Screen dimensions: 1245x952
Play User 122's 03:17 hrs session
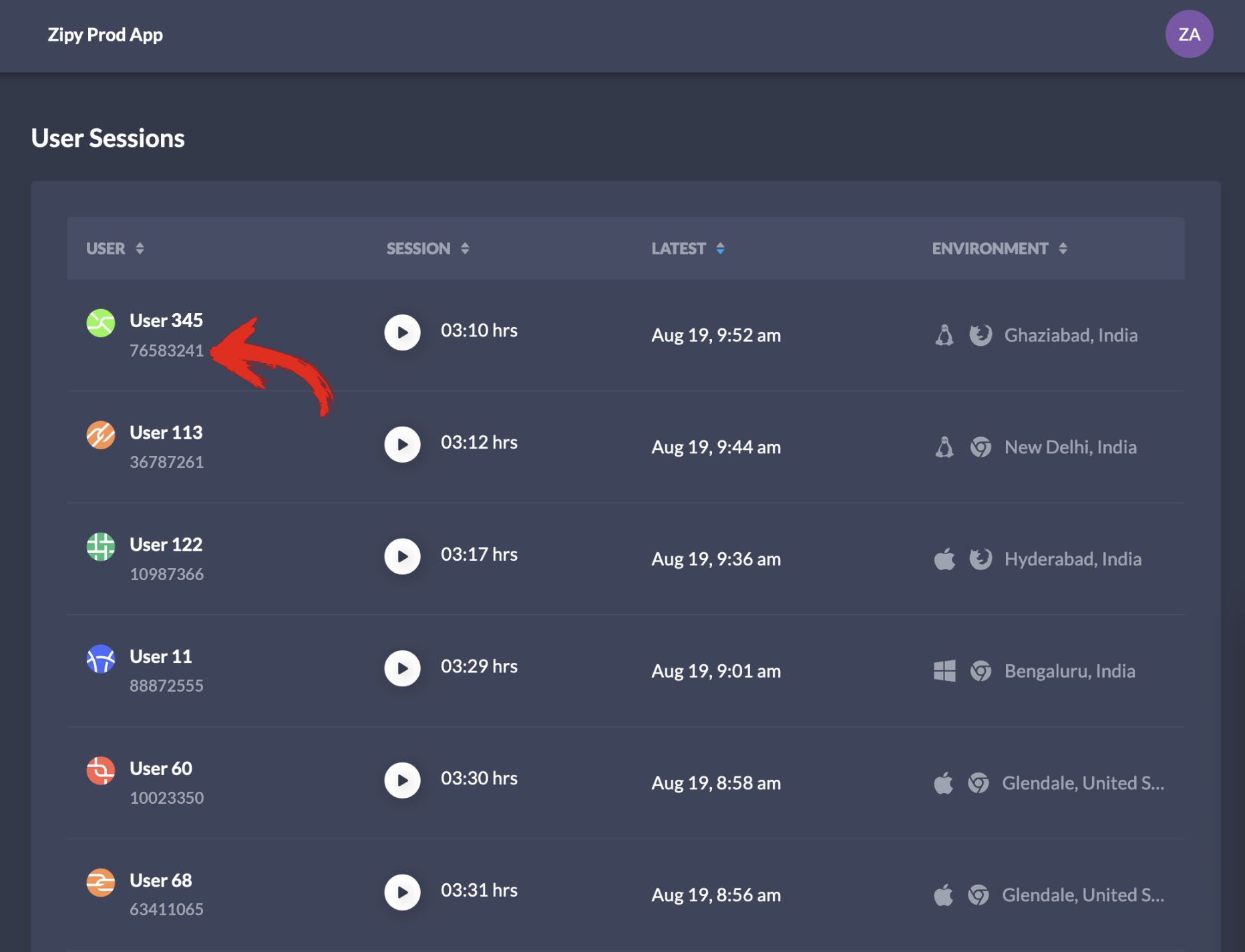pos(402,556)
